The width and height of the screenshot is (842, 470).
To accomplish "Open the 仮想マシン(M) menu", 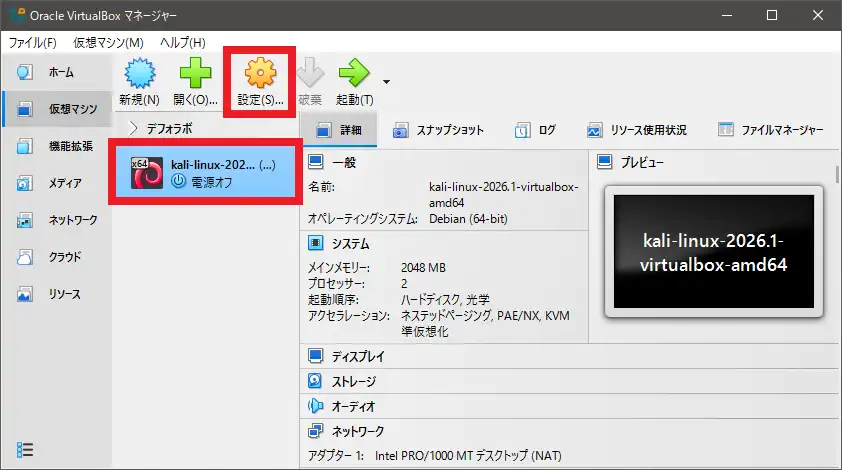I will tap(108, 42).
